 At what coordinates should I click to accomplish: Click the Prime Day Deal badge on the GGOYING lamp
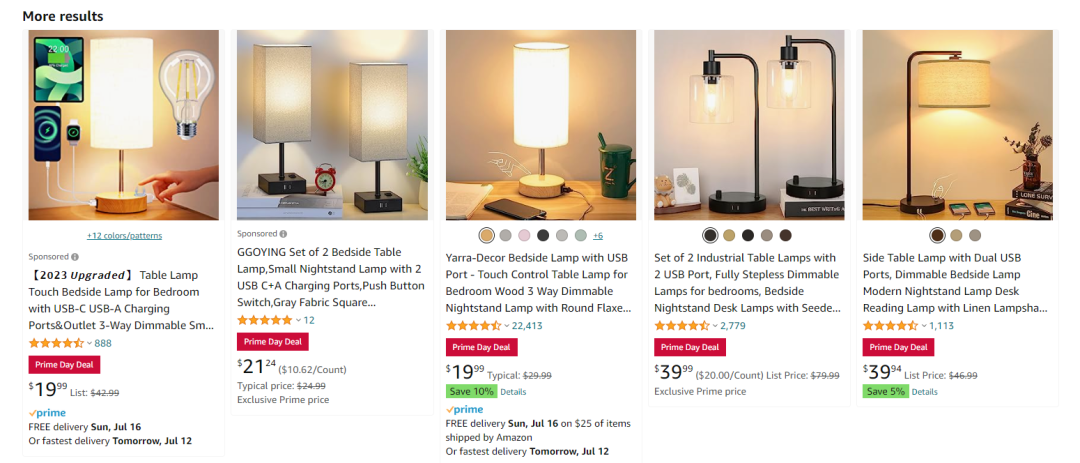pos(272,342)
